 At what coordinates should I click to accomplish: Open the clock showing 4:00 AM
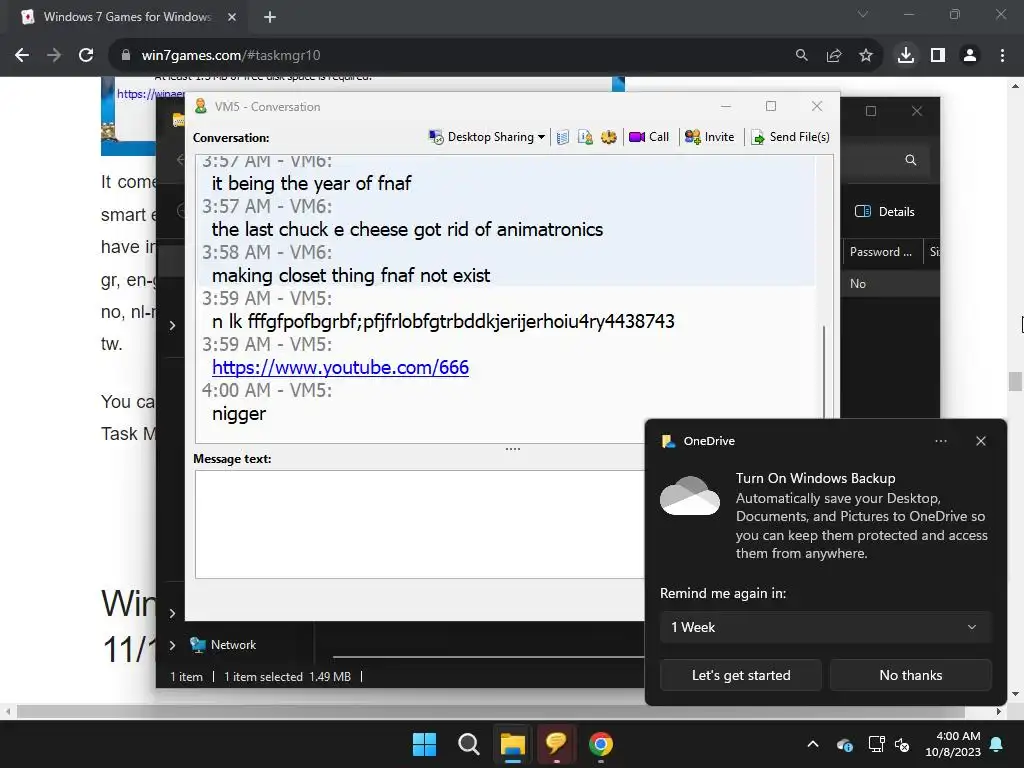(x=953, y=744)
